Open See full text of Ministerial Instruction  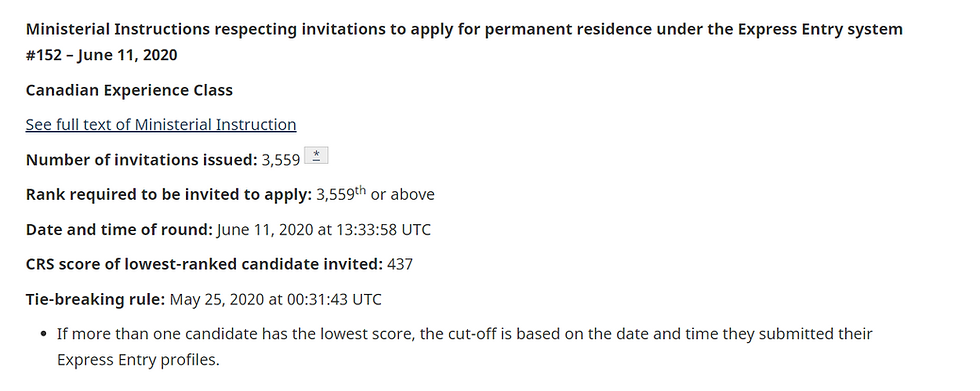pos(161,125)
